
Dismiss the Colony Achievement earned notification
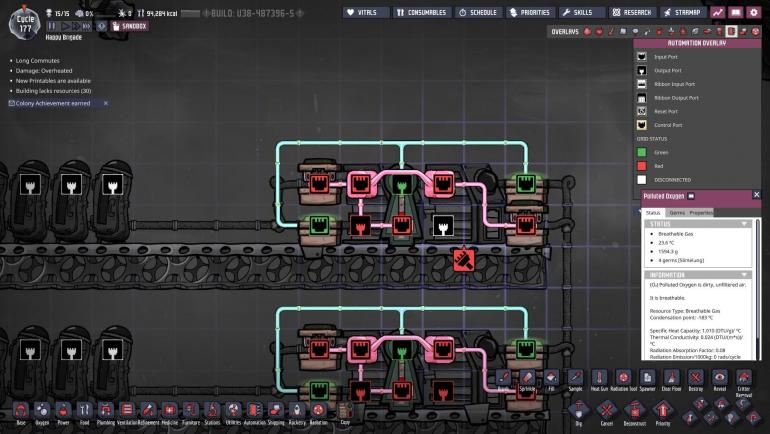(106, 103)
